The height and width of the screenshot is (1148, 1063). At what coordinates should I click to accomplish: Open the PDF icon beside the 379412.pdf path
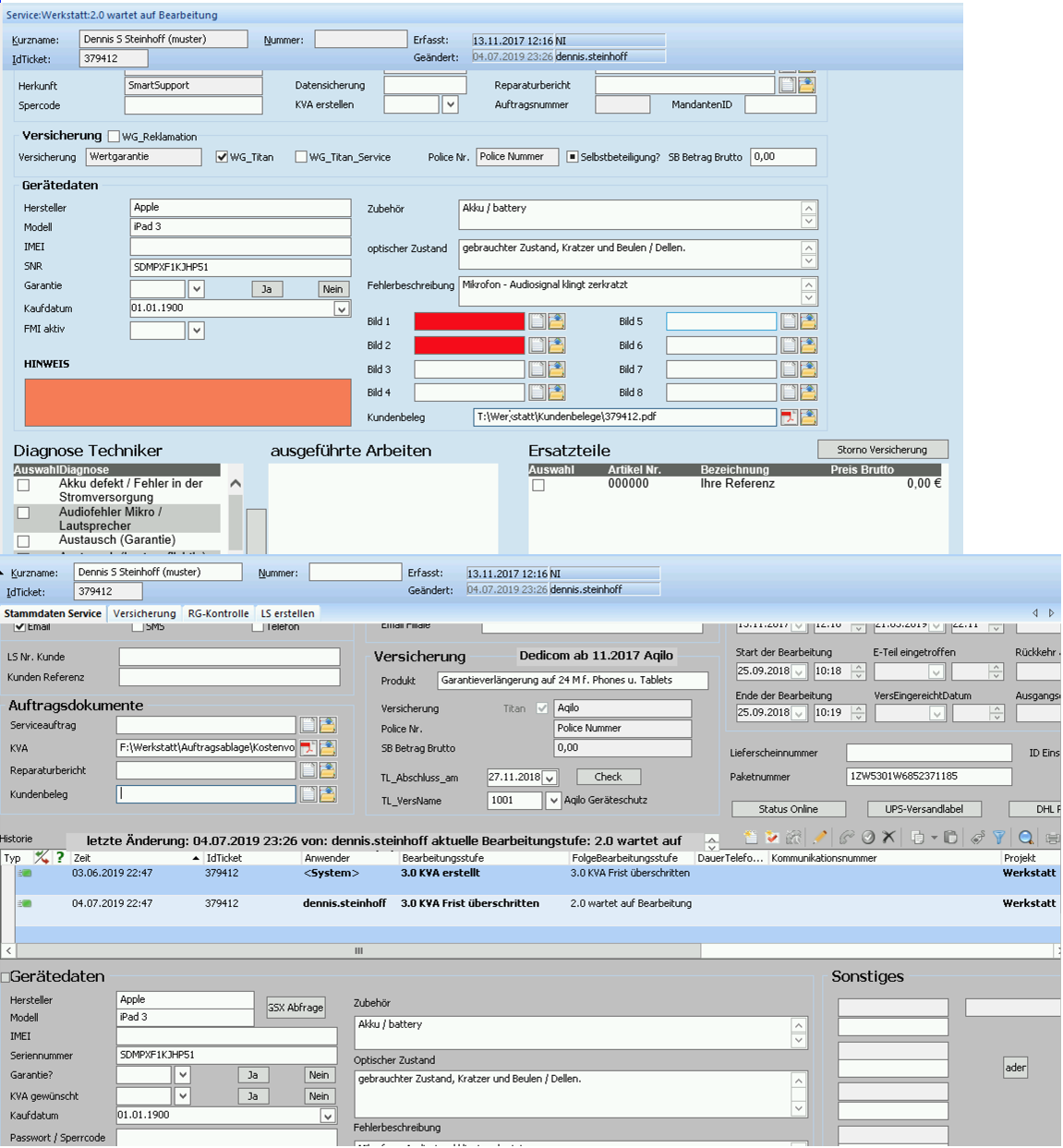789,417
